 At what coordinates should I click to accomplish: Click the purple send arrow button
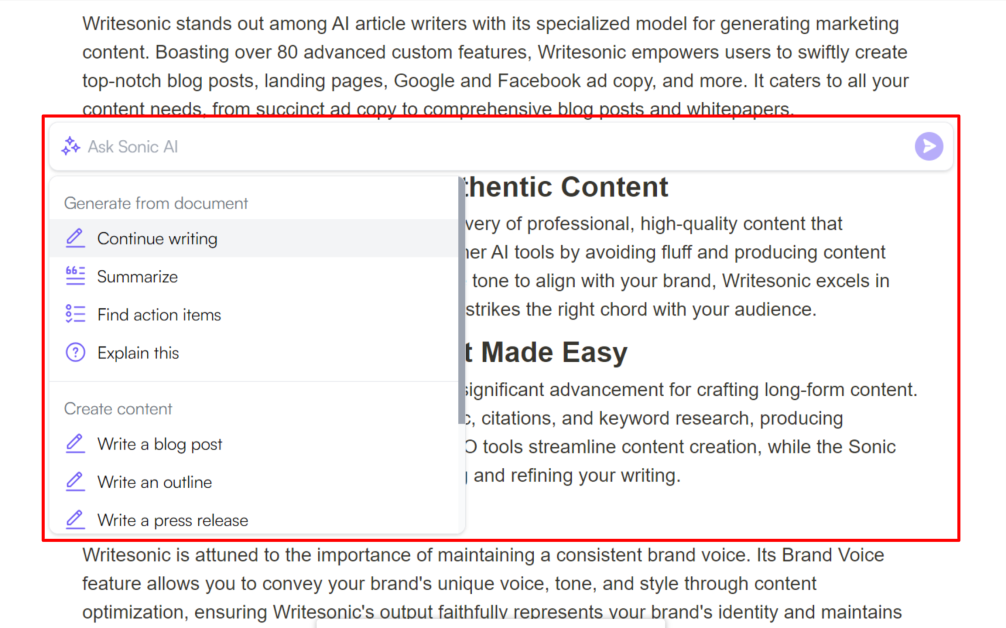[x=928, y=146]
